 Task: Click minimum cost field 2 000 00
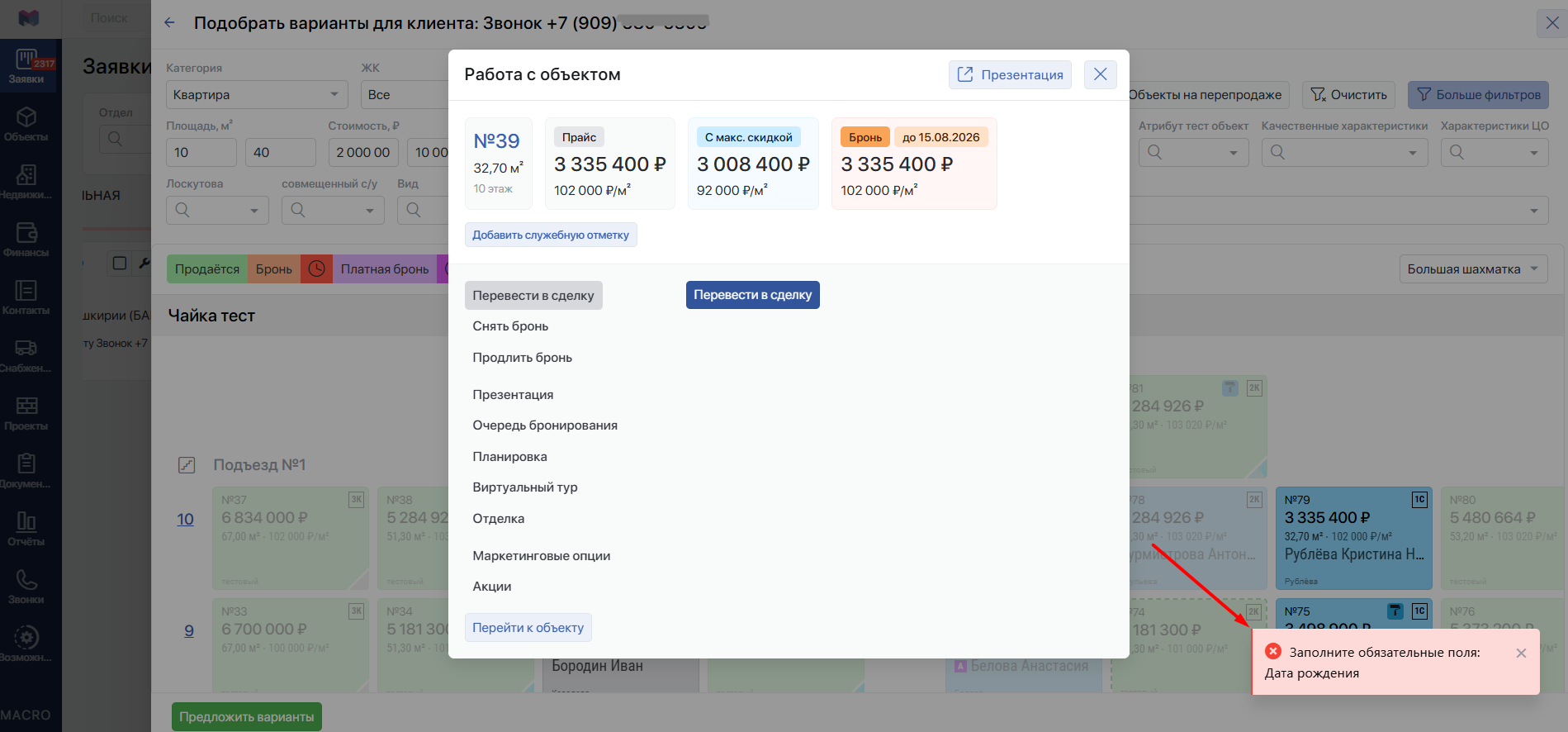point(363,153)
